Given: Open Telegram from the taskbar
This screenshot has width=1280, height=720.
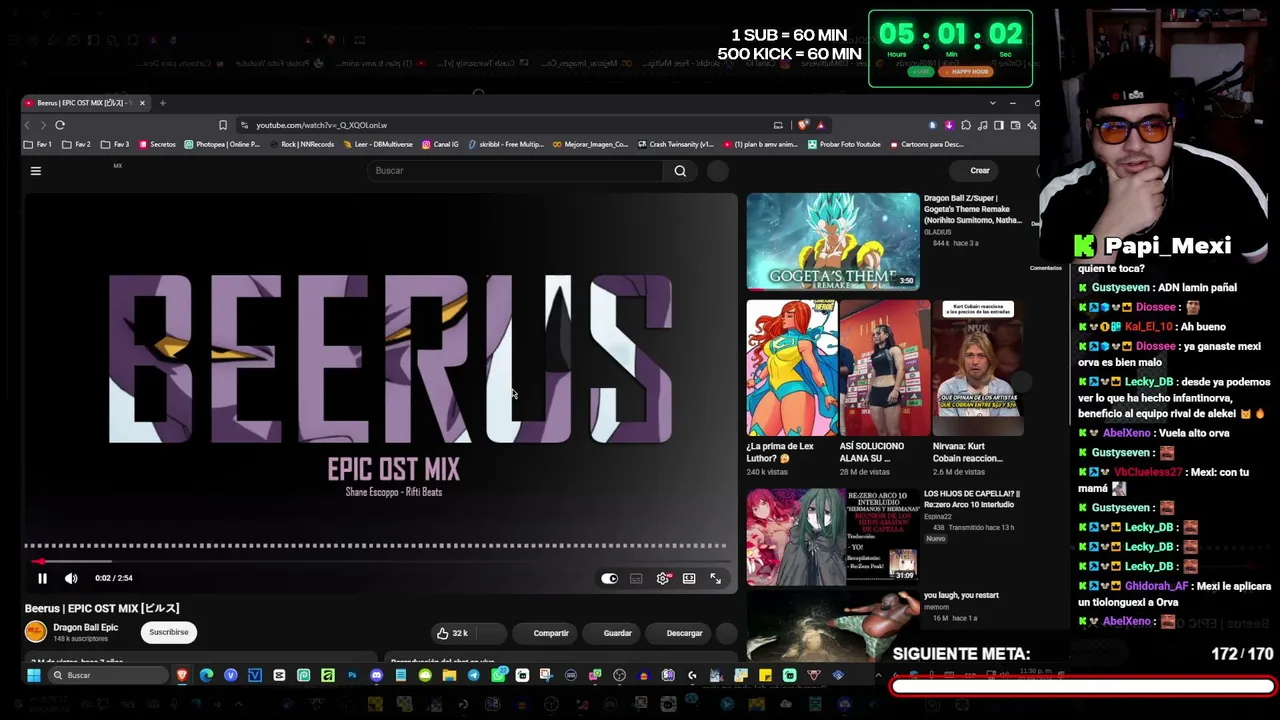Looking at the screenshot, I should 473,676.
